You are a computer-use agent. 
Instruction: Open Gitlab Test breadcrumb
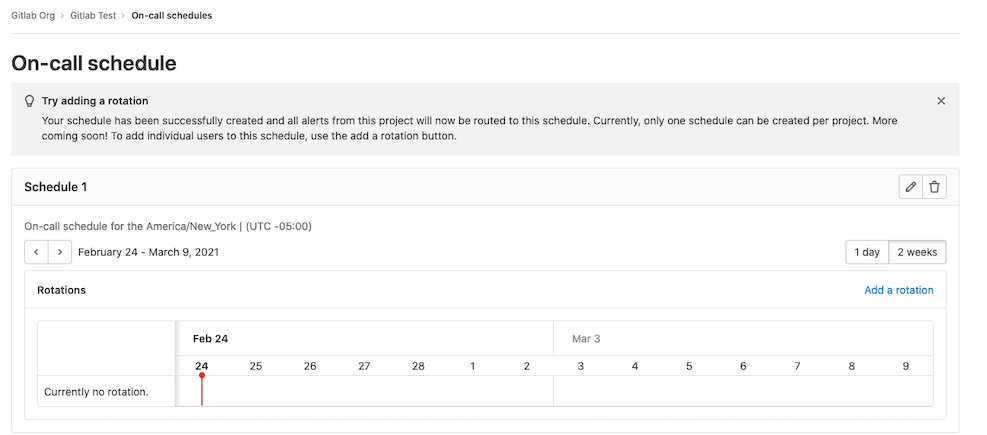[93, 16]
